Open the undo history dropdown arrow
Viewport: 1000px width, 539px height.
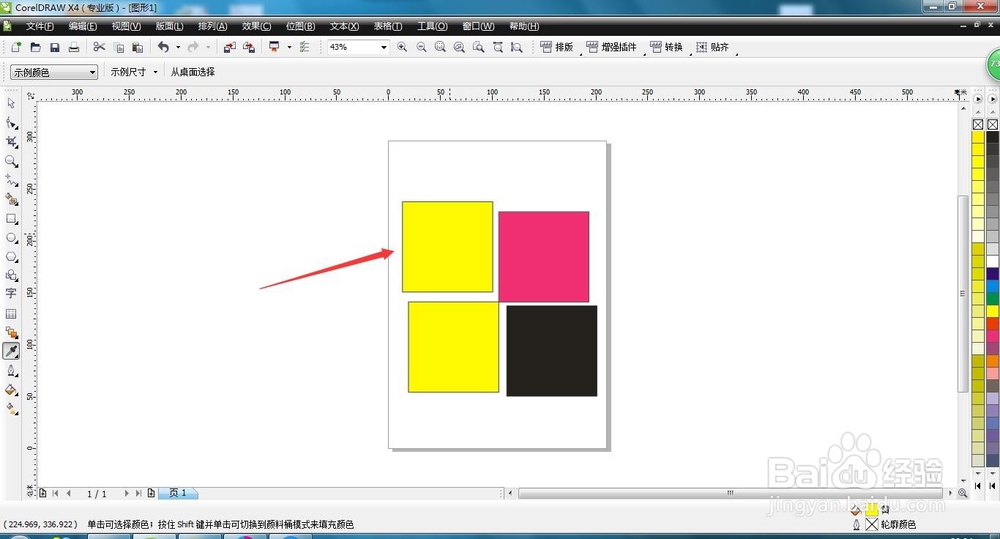point(178,47)
